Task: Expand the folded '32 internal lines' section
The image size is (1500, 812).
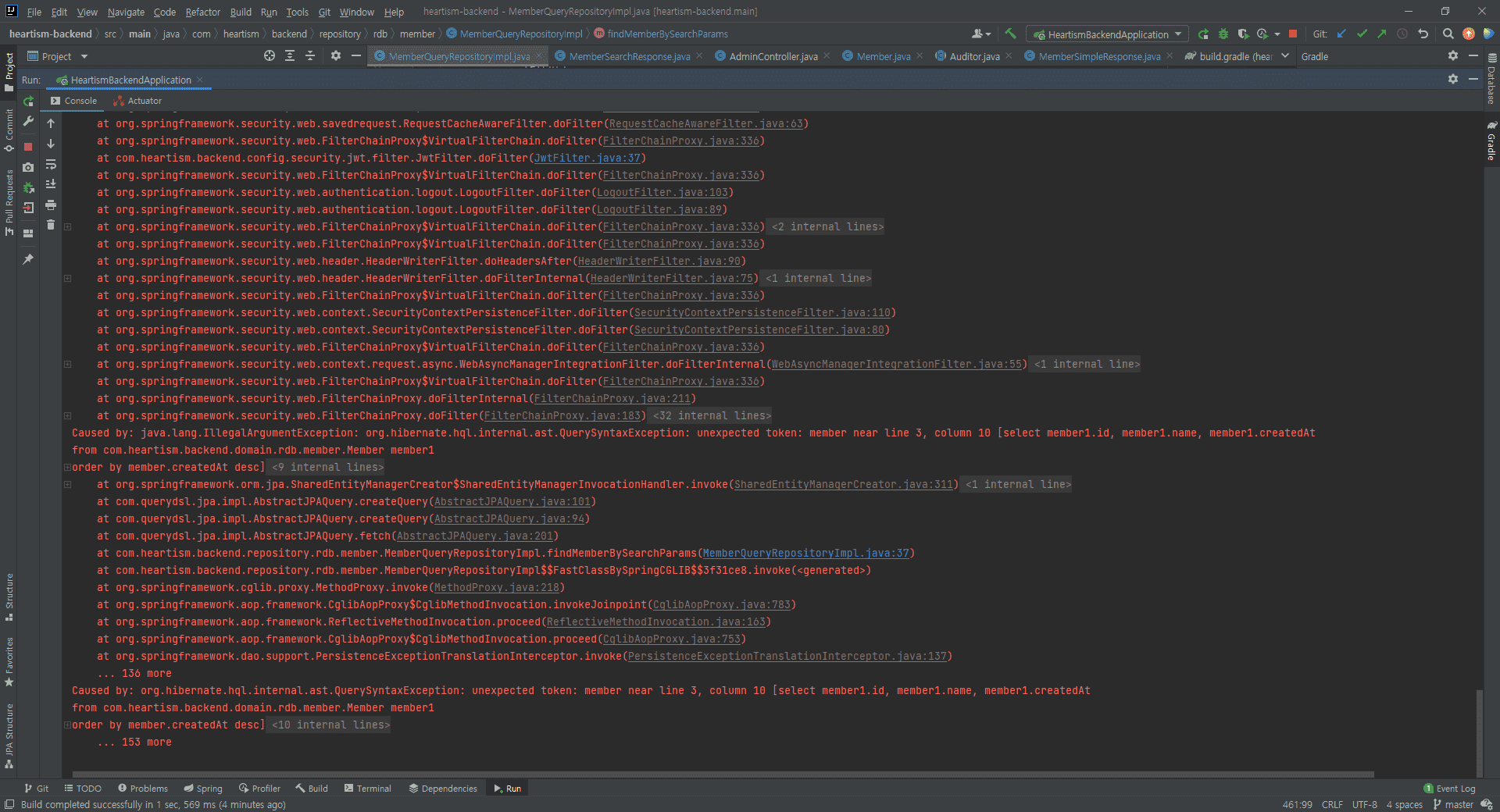Action: [x=712, y=416]
